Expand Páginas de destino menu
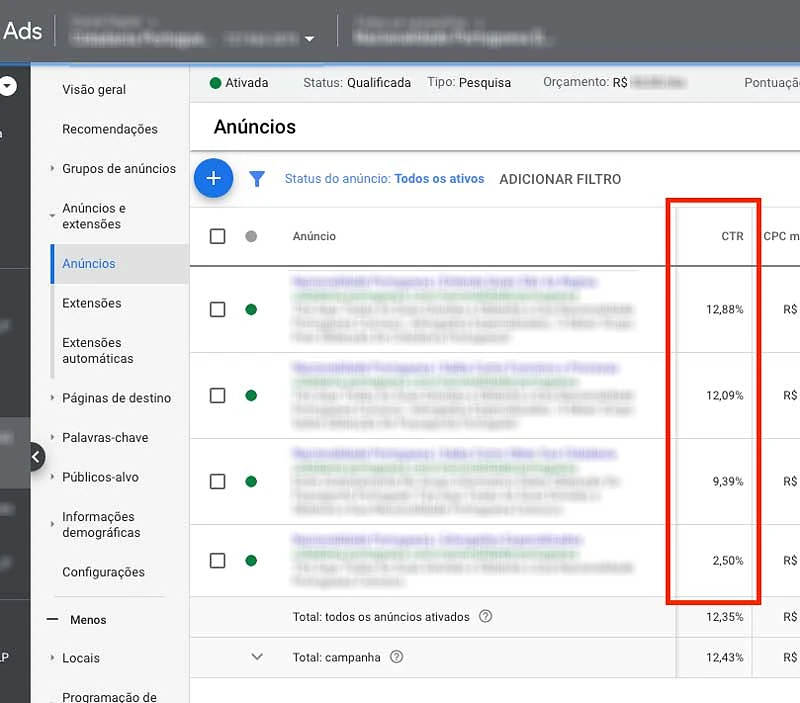 [52, 397]
